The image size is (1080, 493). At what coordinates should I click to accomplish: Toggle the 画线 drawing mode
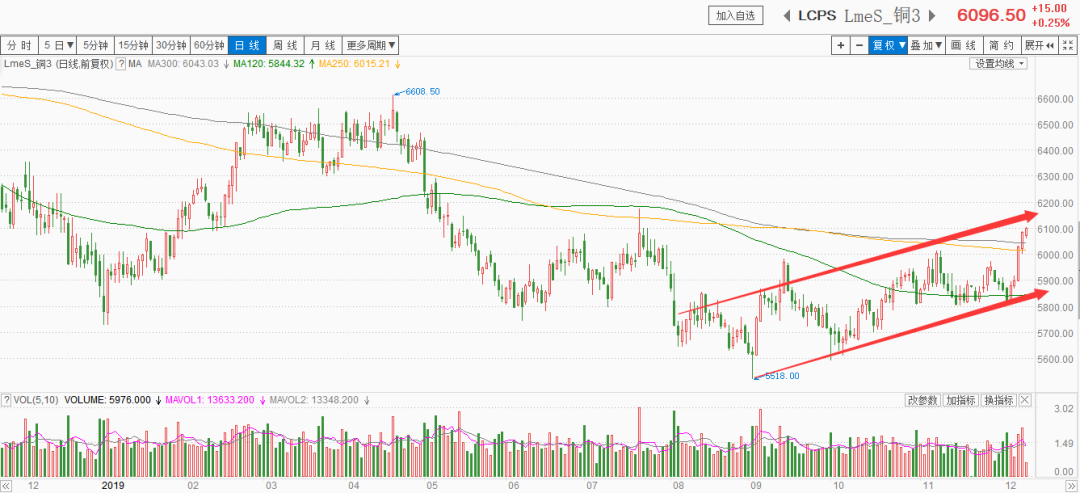963,45
